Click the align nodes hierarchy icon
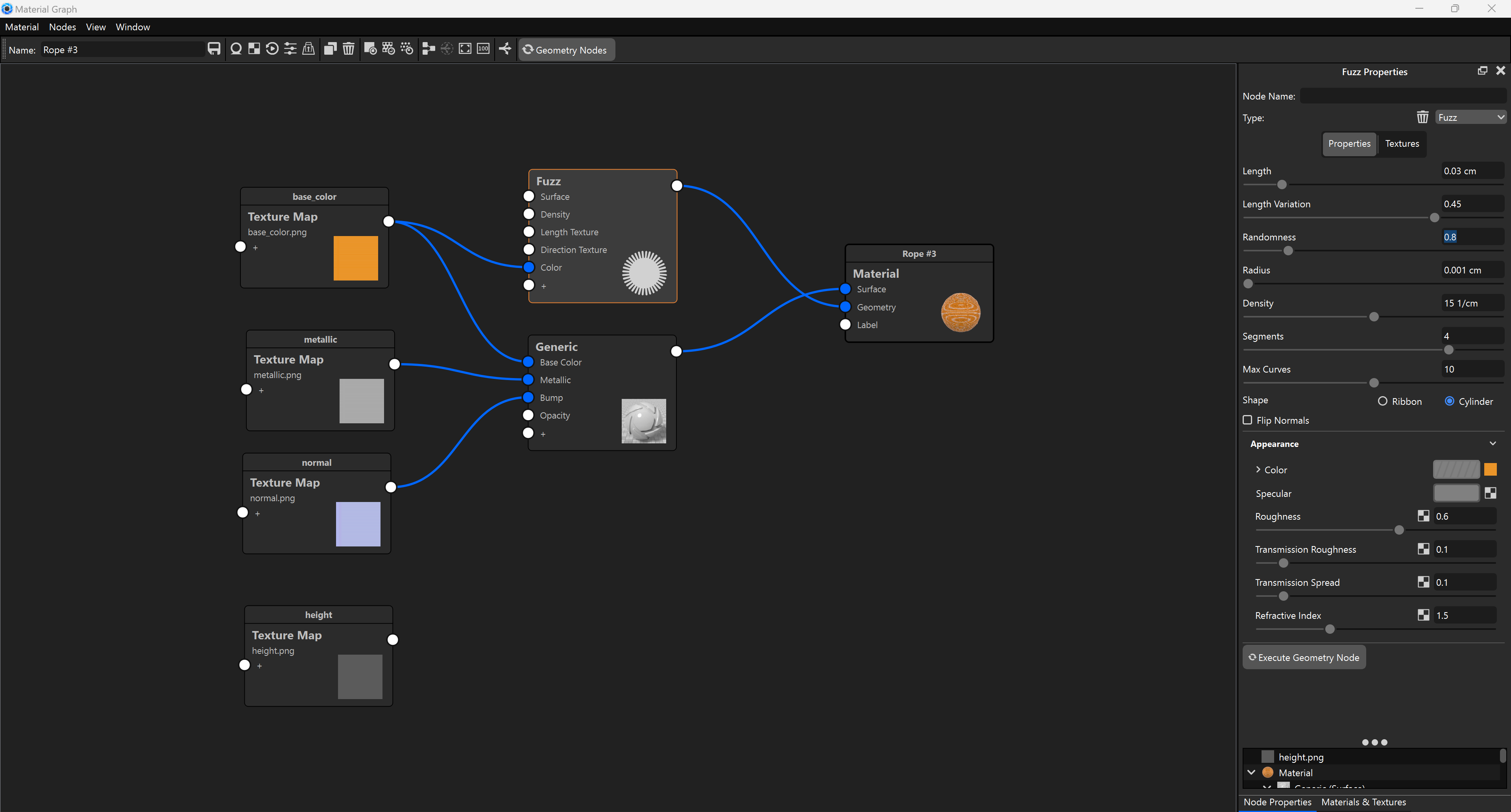This screenshot has height=812, width=1511. coord(428,49)
